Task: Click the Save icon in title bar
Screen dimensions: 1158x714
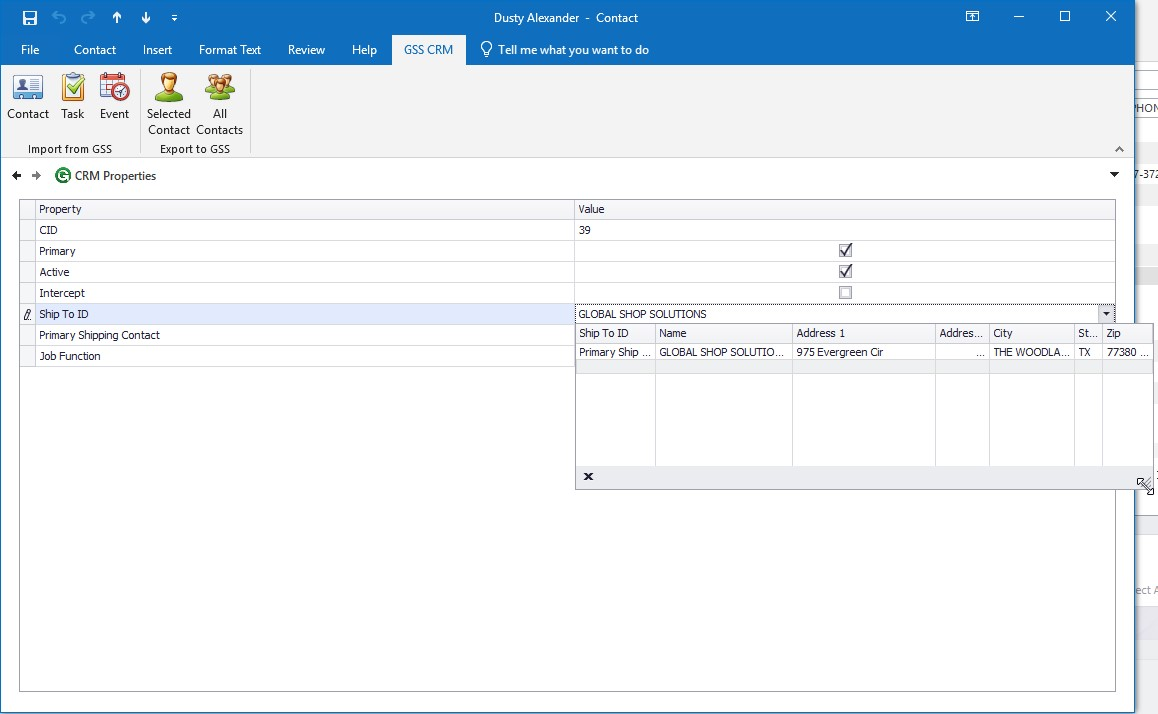Action: click(30, 17)
